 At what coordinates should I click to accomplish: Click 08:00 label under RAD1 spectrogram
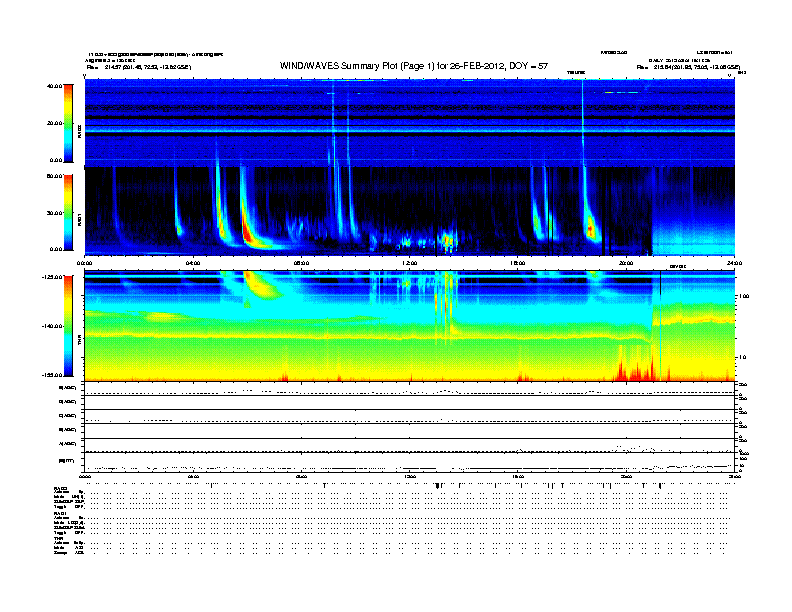click(x=301, y=263)
